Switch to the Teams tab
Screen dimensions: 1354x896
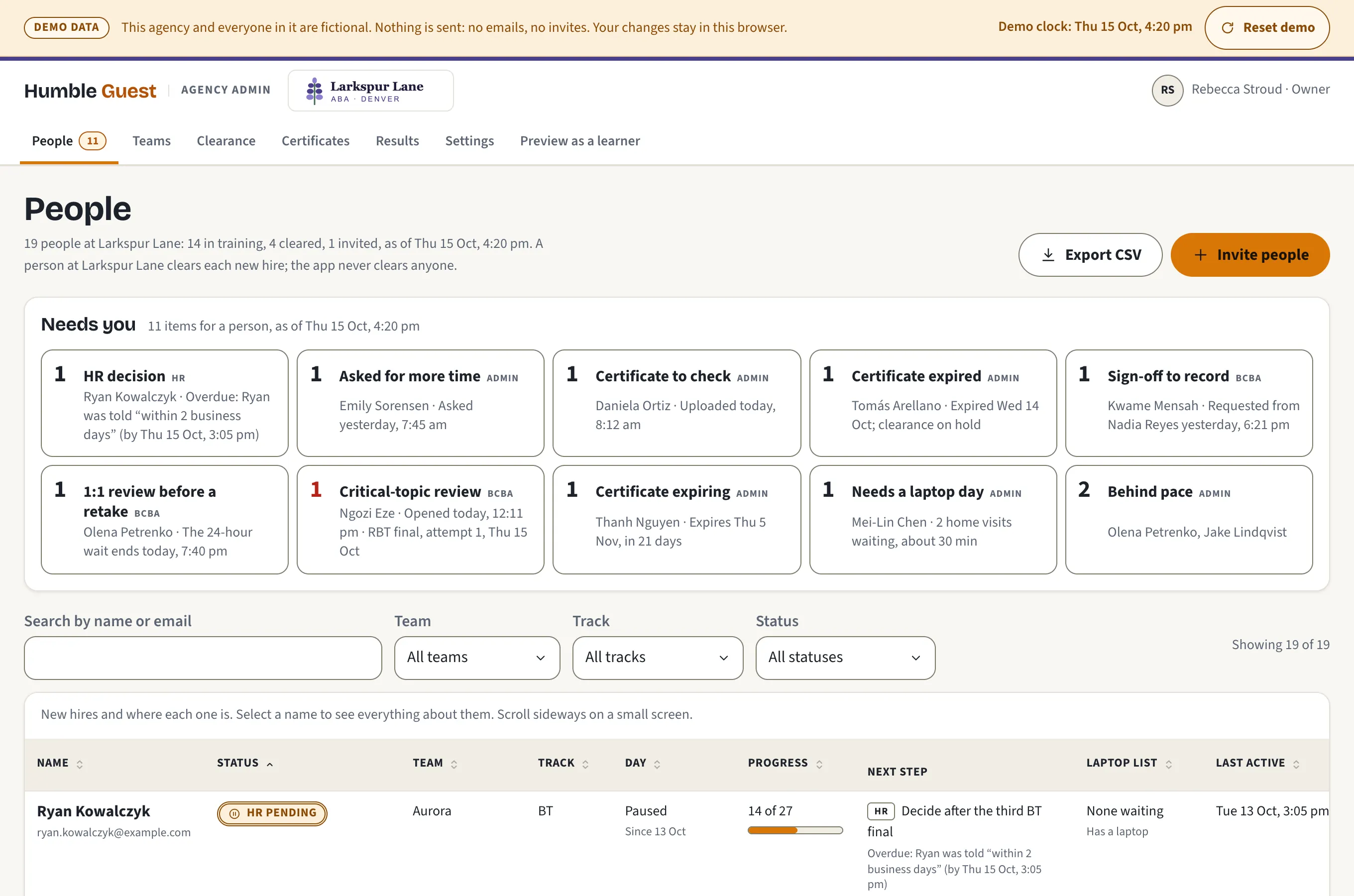[x=151, y=141]
